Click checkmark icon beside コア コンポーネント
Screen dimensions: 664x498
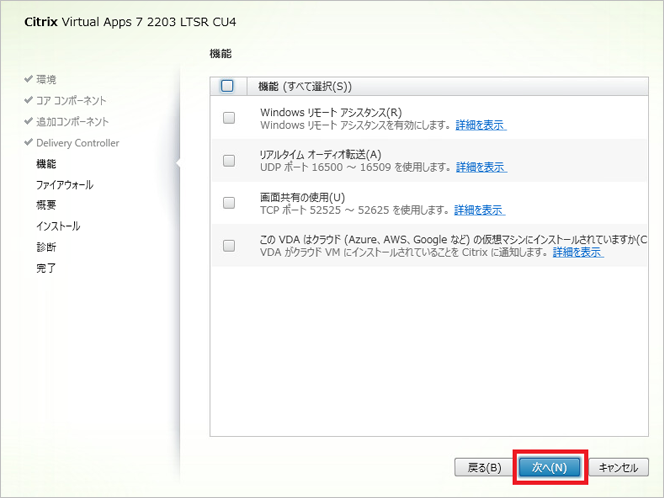(x=28, y=100)
